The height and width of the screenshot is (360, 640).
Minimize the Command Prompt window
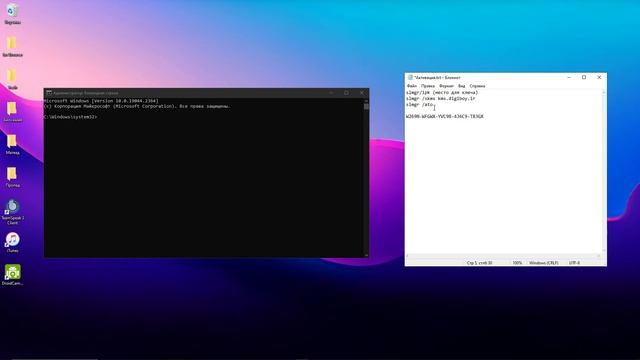click(331, 93)
